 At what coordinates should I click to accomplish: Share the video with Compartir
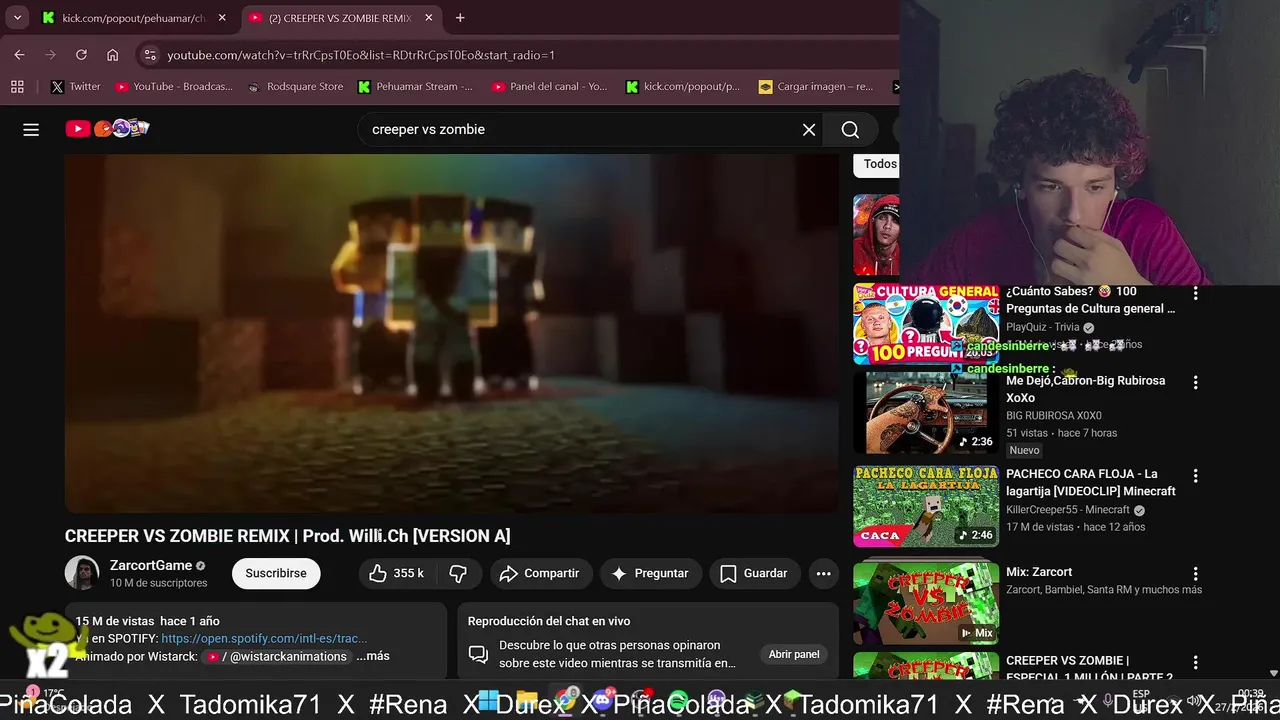click(541, 573)
